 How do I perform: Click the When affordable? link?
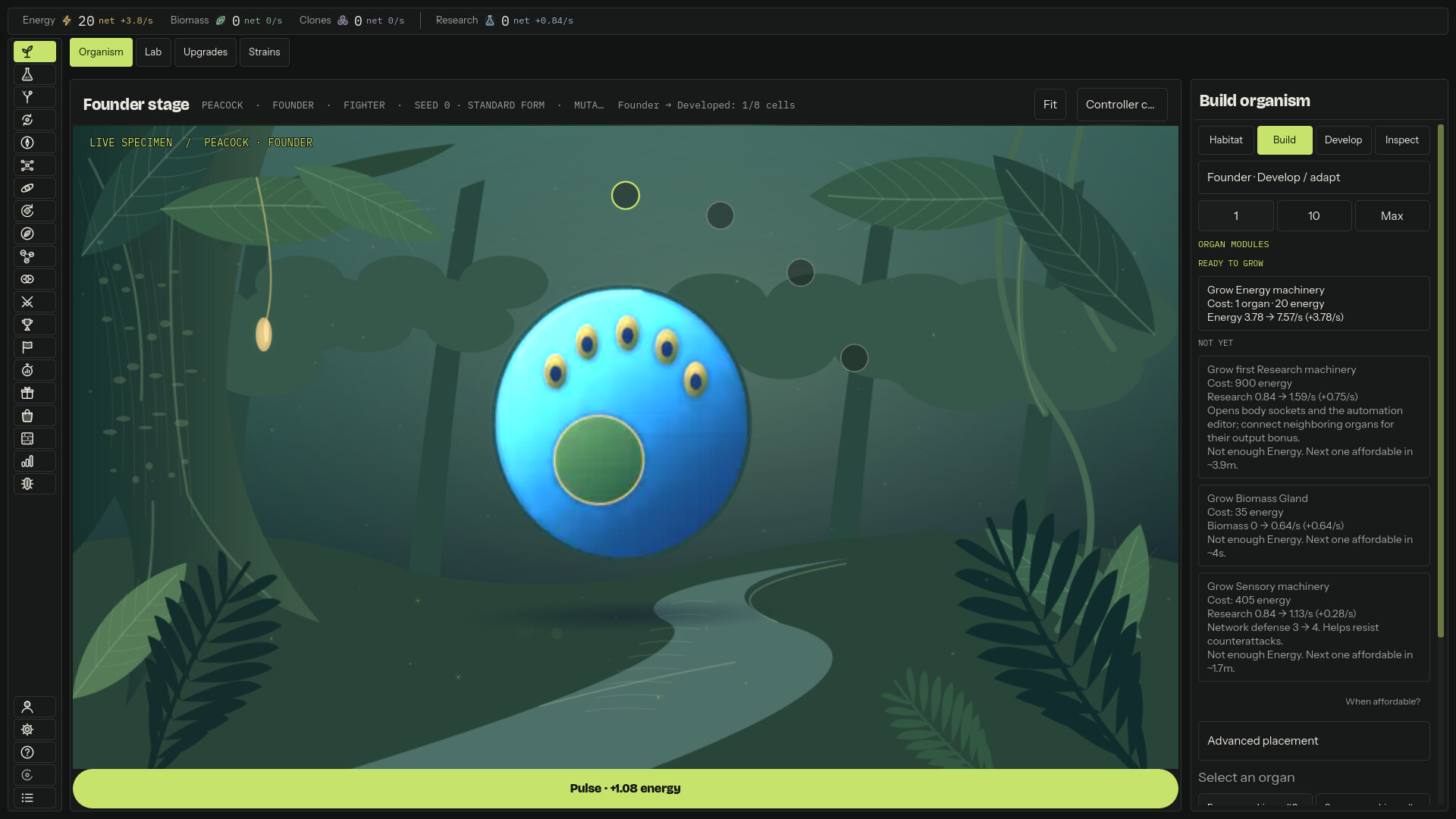pos(1382,701)
